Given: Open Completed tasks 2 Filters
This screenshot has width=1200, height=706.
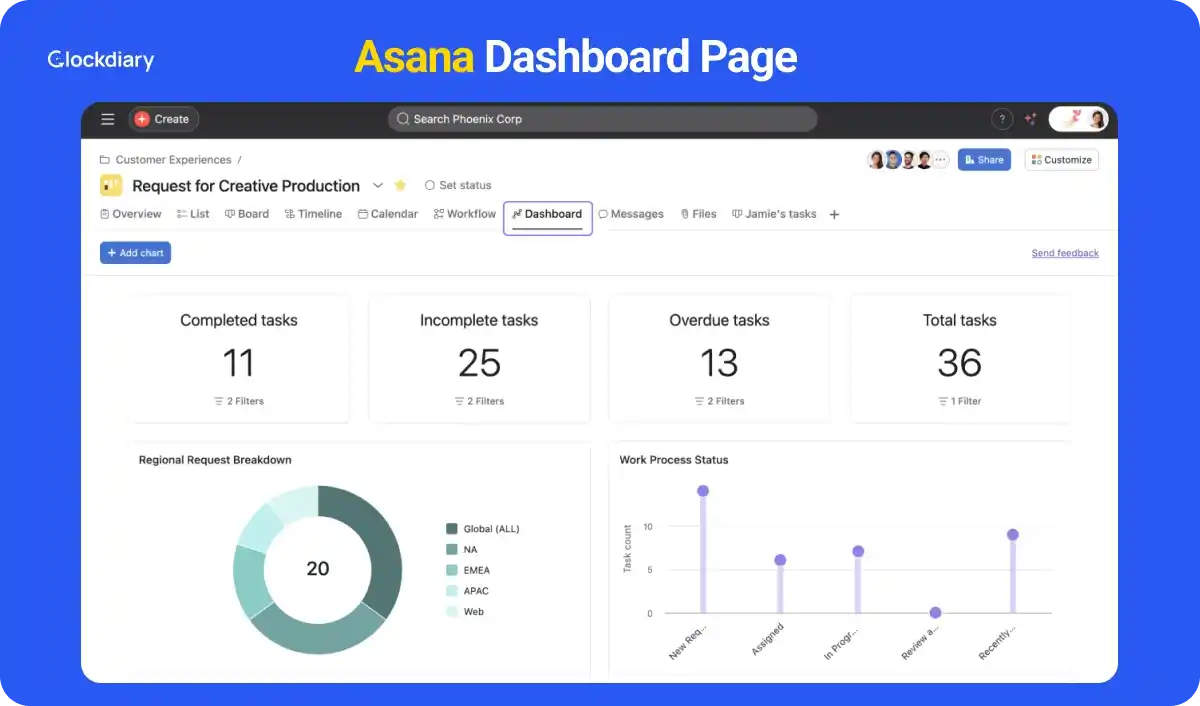Looking at the screenshot, I should pyautogui.click(x=239, y=401).
